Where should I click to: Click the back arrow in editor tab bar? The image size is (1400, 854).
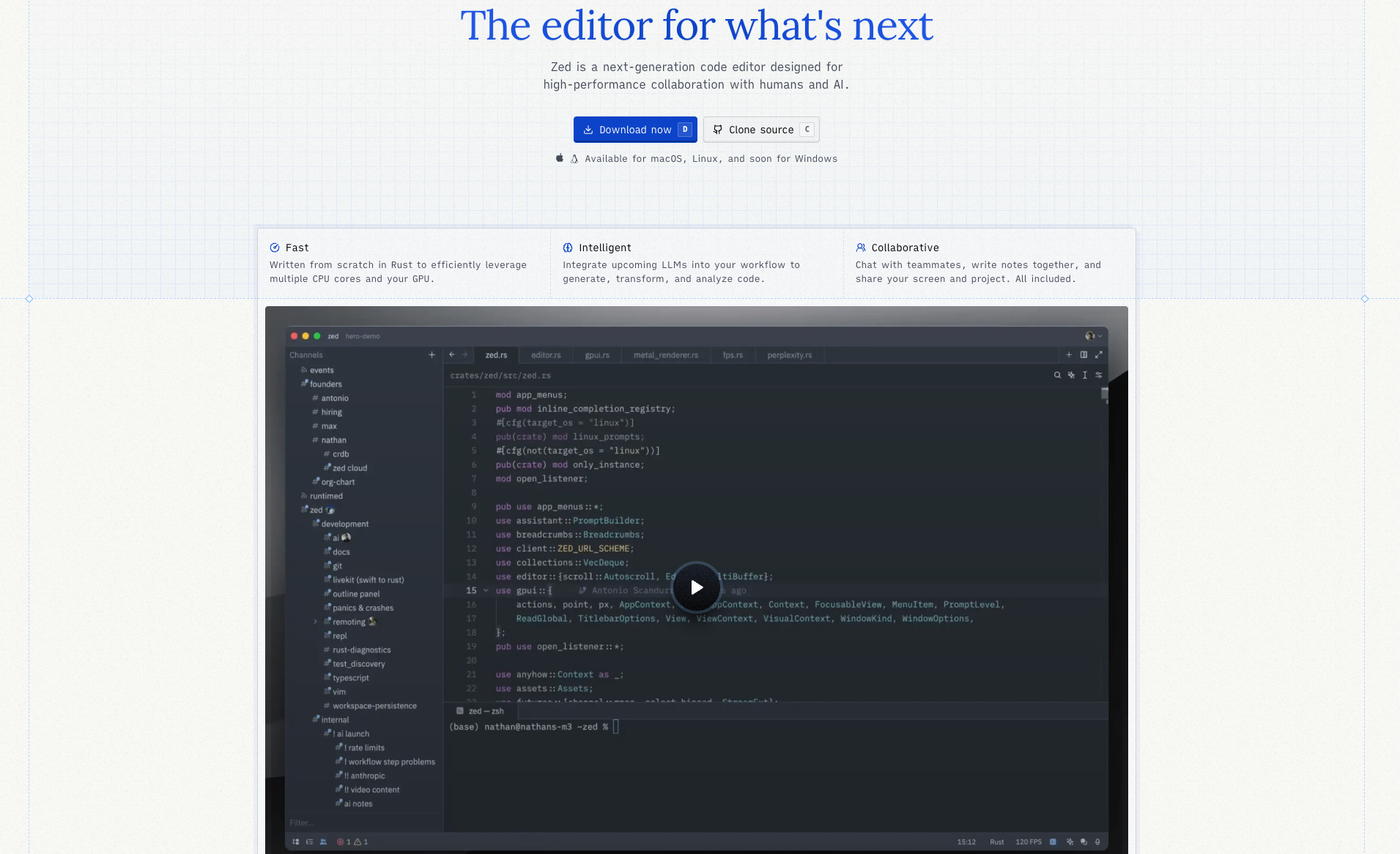[x=452, y=354]
